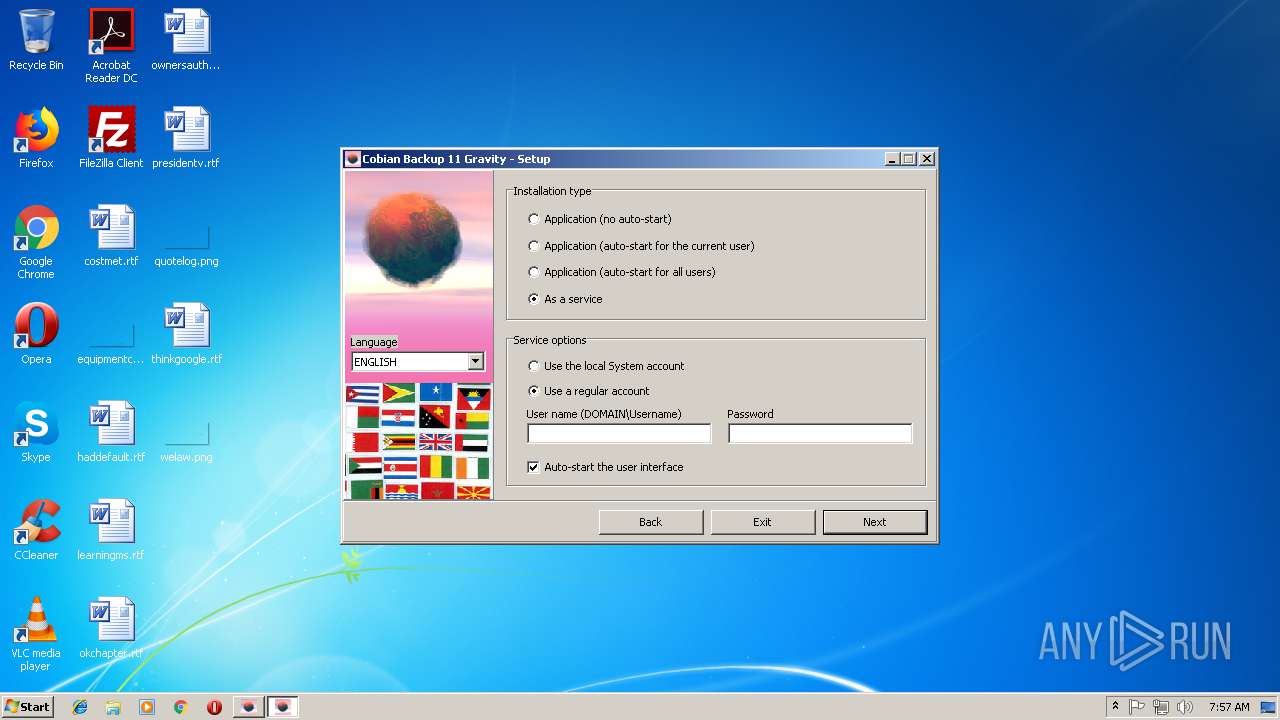Open Windows Explorer folder in the taskbar

tap(113, 707)
